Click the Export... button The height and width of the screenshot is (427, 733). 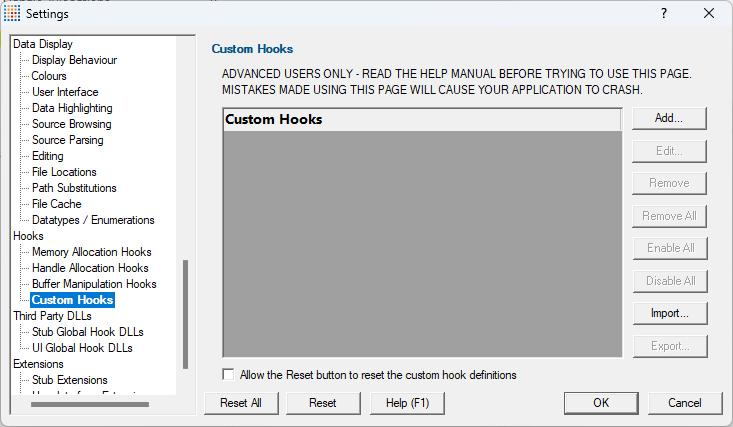pyautogui.click(x=670, y=346)
